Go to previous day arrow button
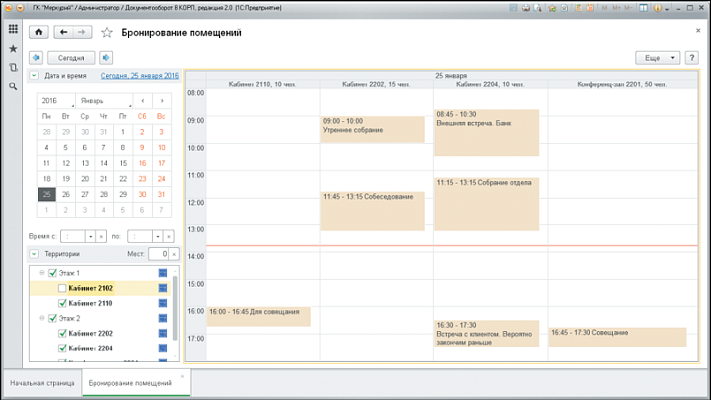711x400 pixels. [37, 57]
